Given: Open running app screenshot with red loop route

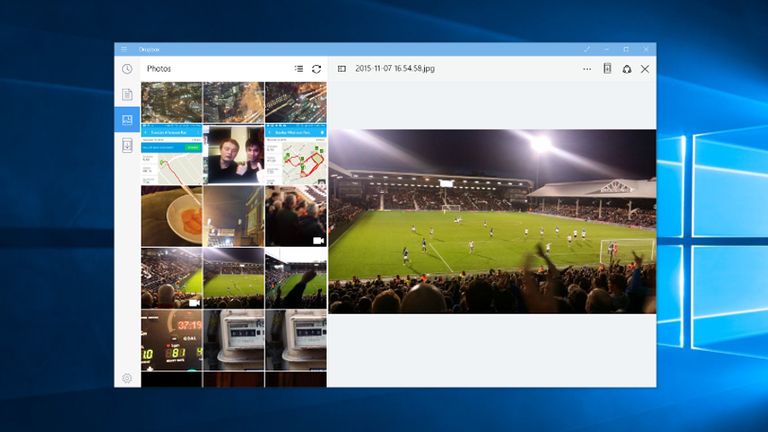Looking at the screenshot, I should pos(296,154).
